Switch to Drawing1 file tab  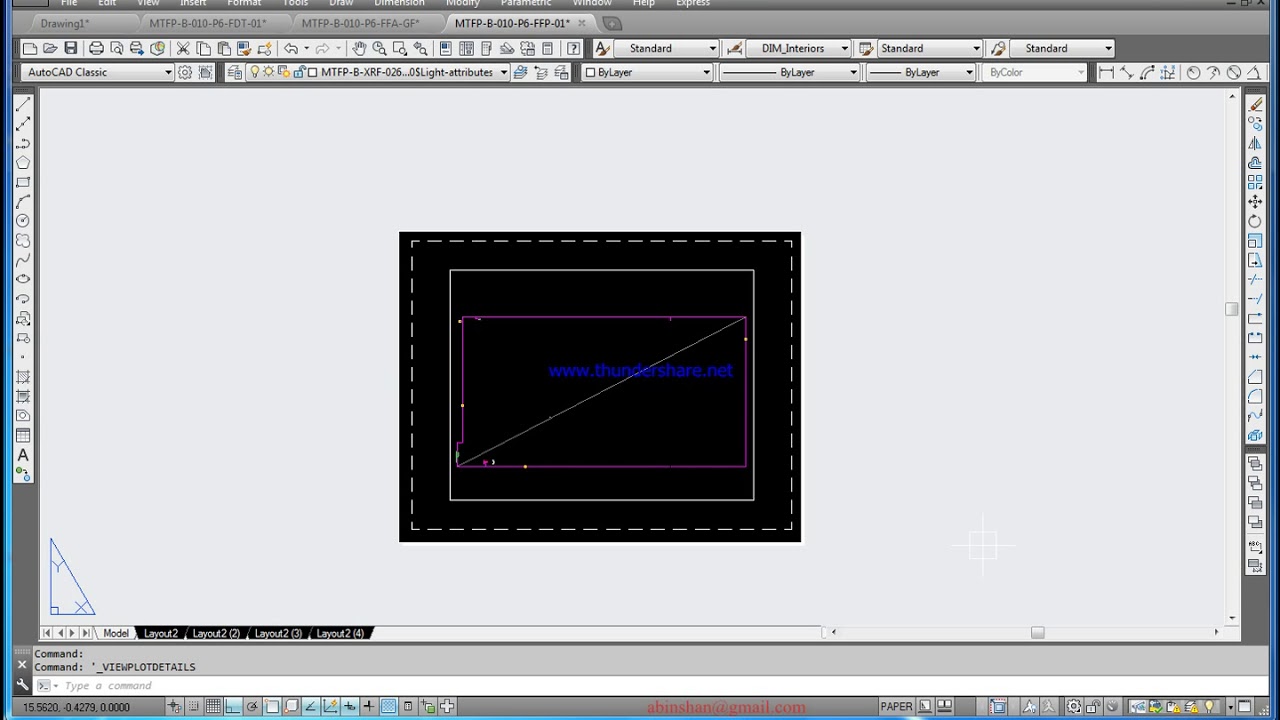[x=65, y=23]
